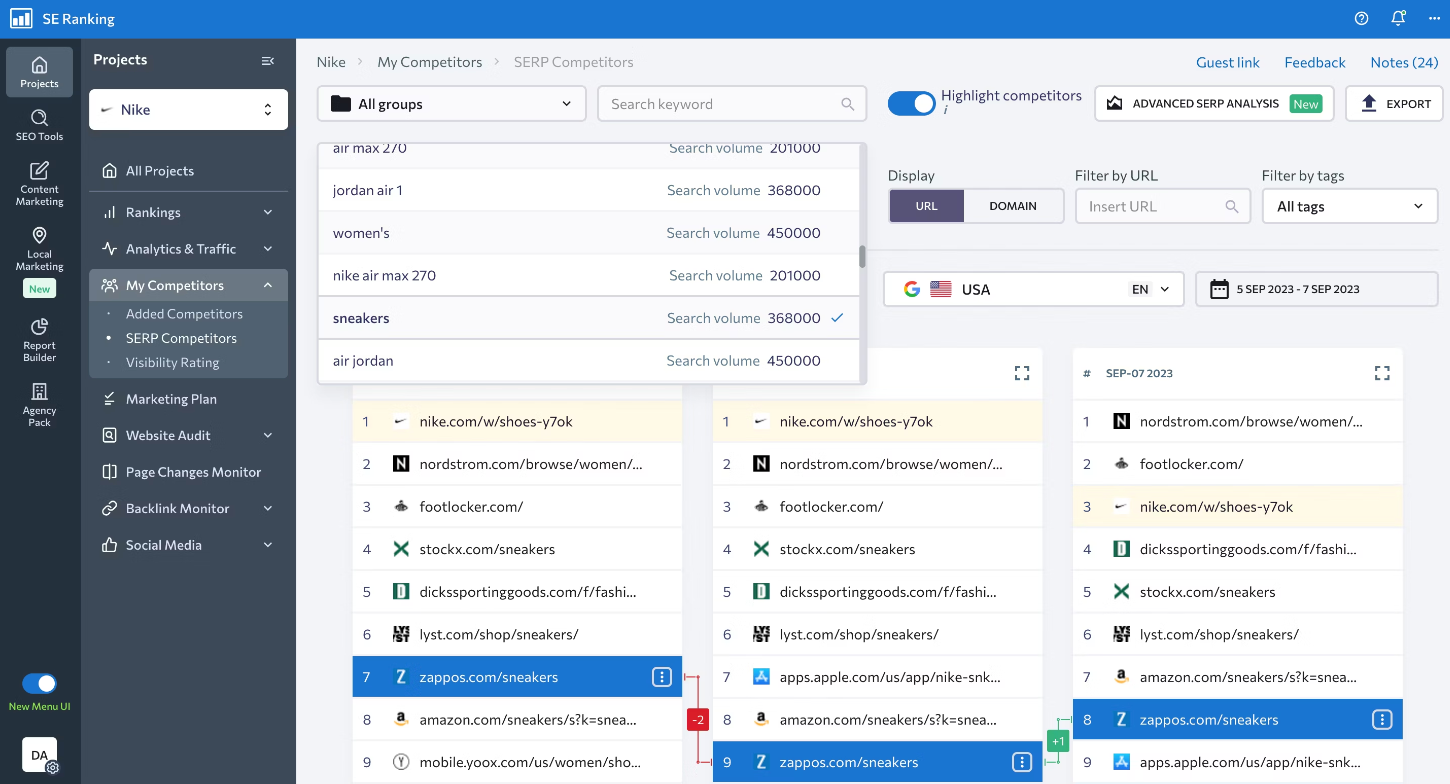Select the 'air jordan' keyword option
The image size is (1450, 784).
pyautogui.click(x=588, y=361)
